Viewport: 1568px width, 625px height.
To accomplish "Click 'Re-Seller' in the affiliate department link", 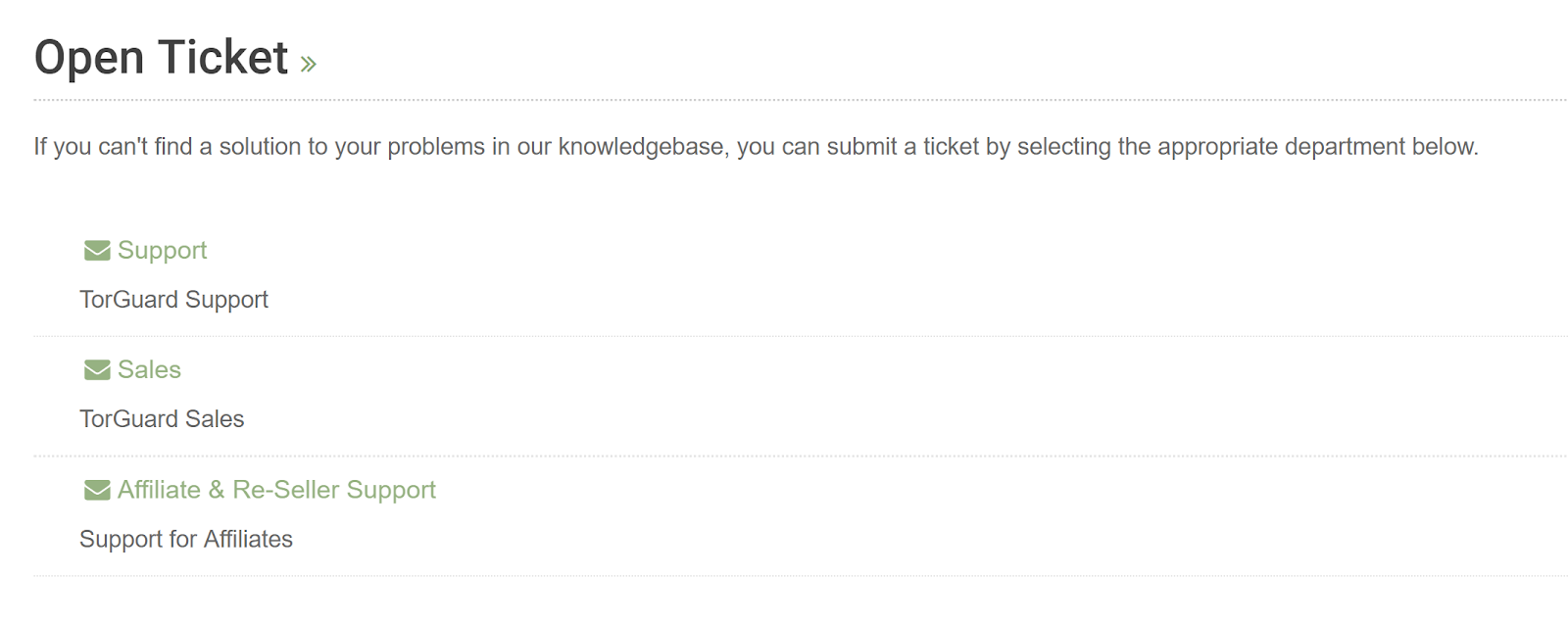I will click(x=285, y=490).
